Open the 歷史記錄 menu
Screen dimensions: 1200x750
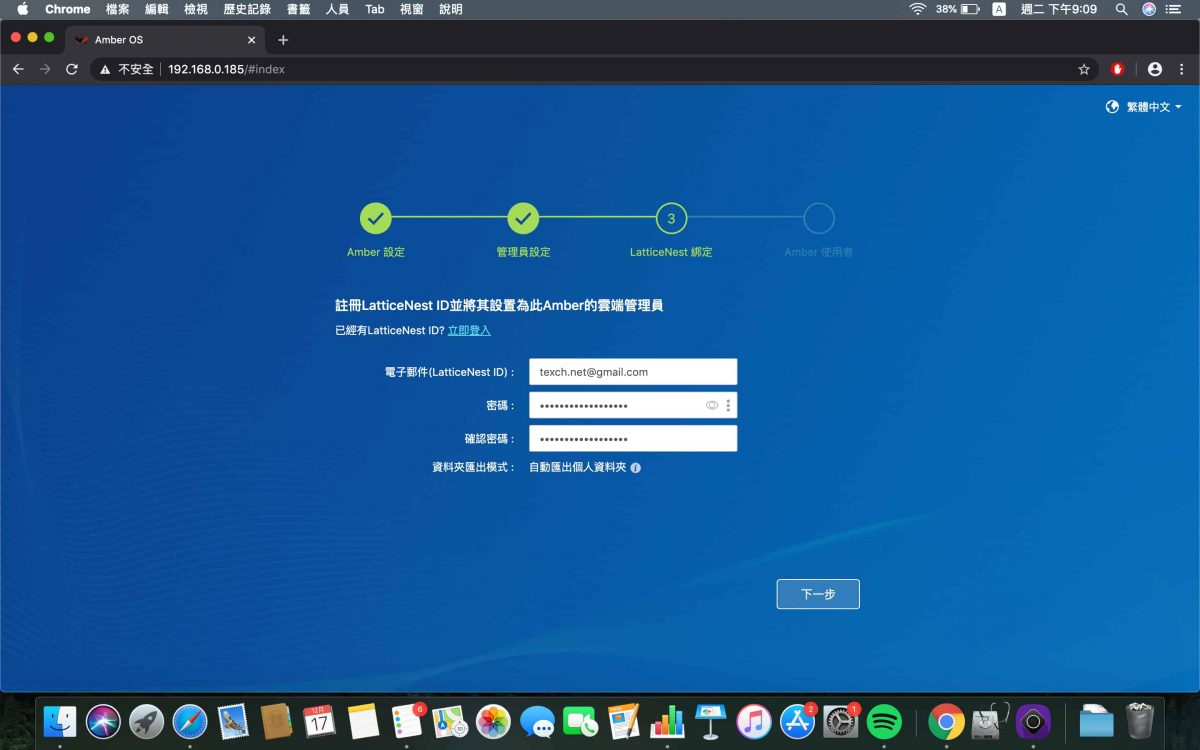(x=247, y=9)
